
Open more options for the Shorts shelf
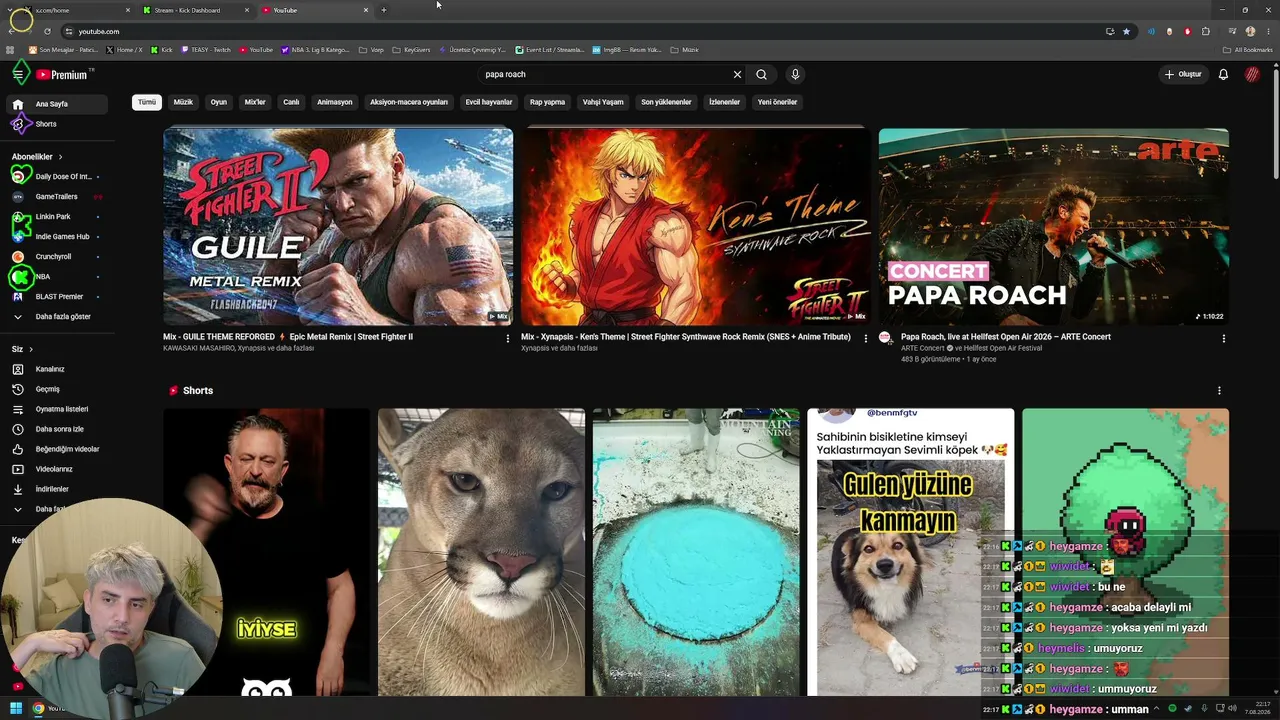pos(1219,391)
